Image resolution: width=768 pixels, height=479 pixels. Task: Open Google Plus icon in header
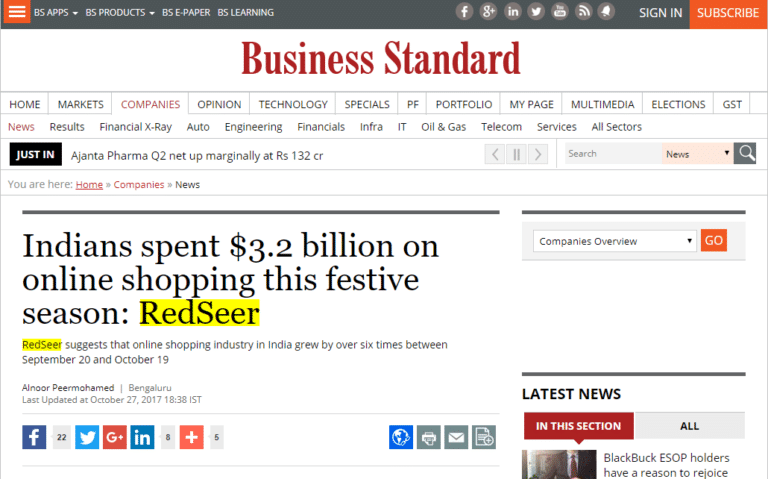click(488, 11)
